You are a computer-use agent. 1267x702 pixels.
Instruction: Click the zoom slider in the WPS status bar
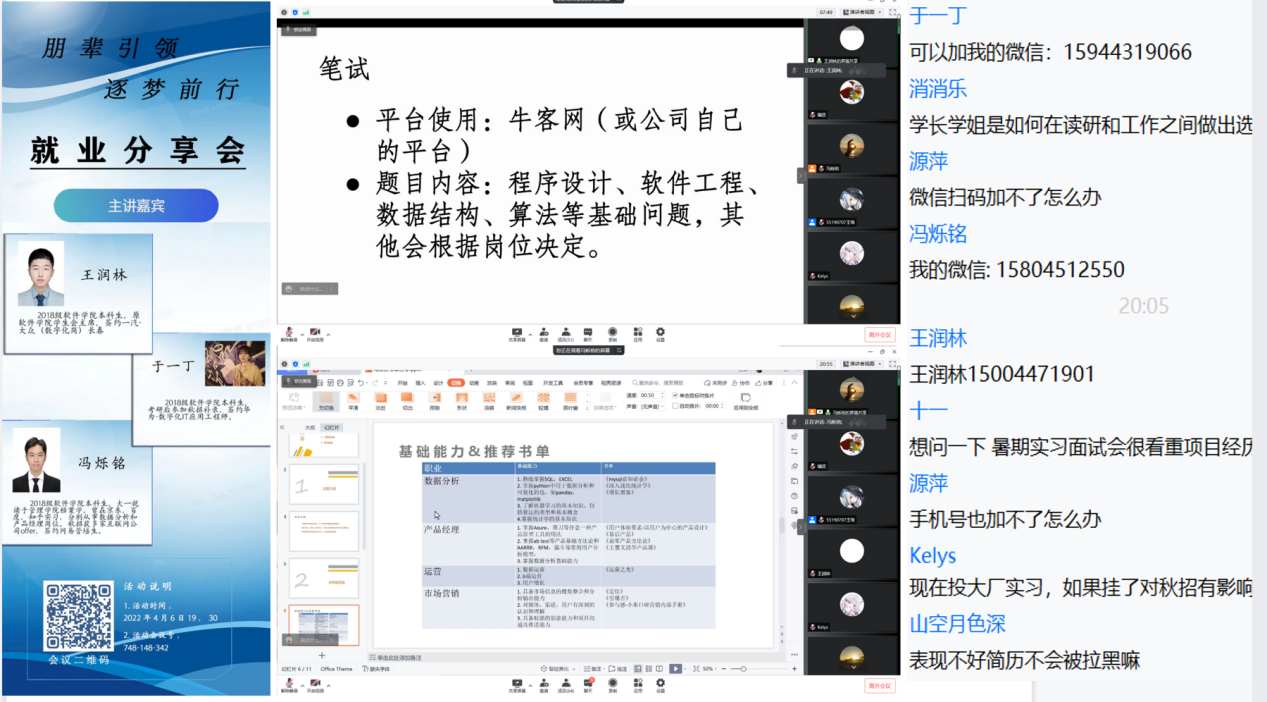[x=742, y=668]
